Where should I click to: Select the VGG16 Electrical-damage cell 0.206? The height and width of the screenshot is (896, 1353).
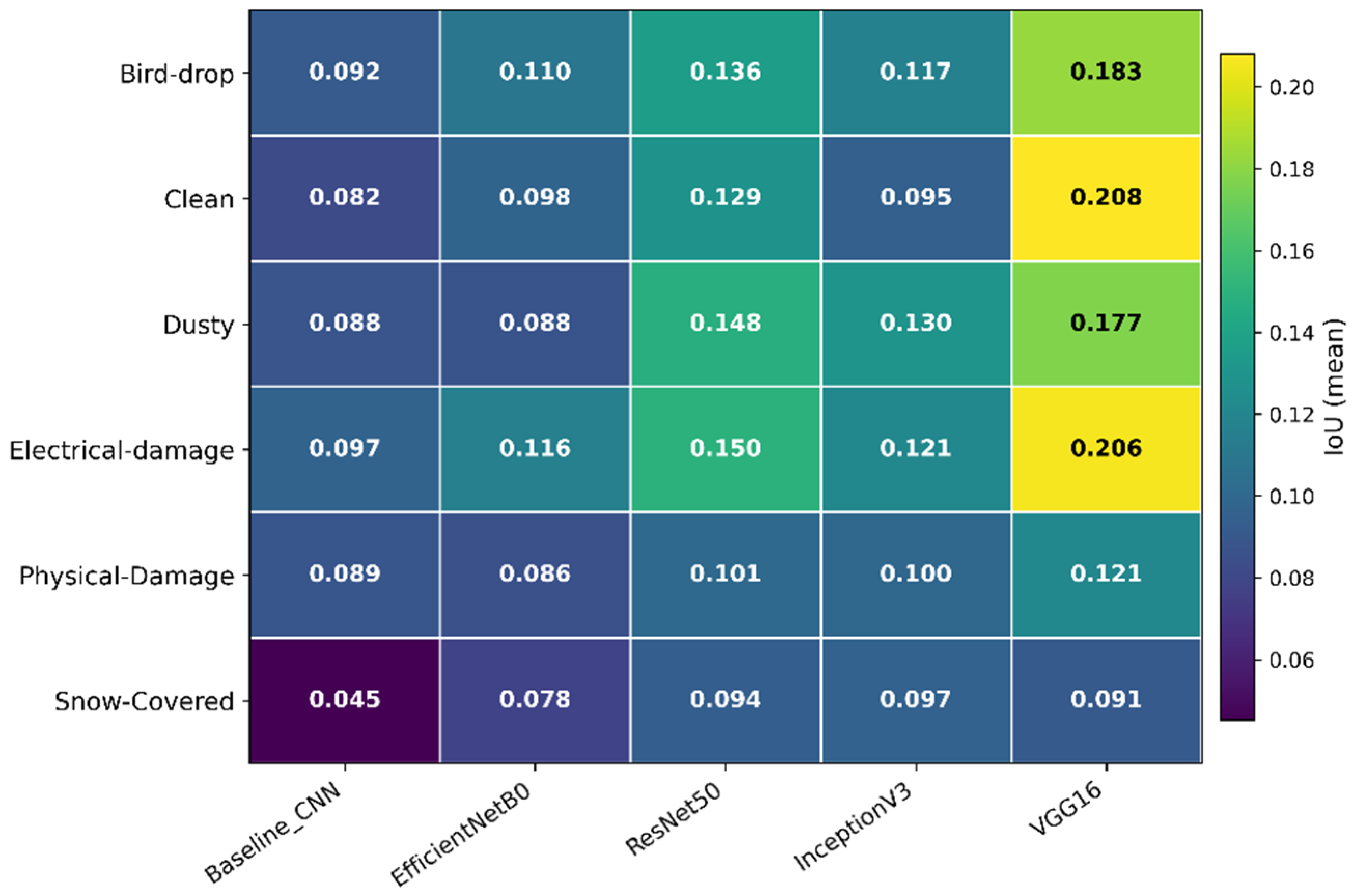point(1106,449)
